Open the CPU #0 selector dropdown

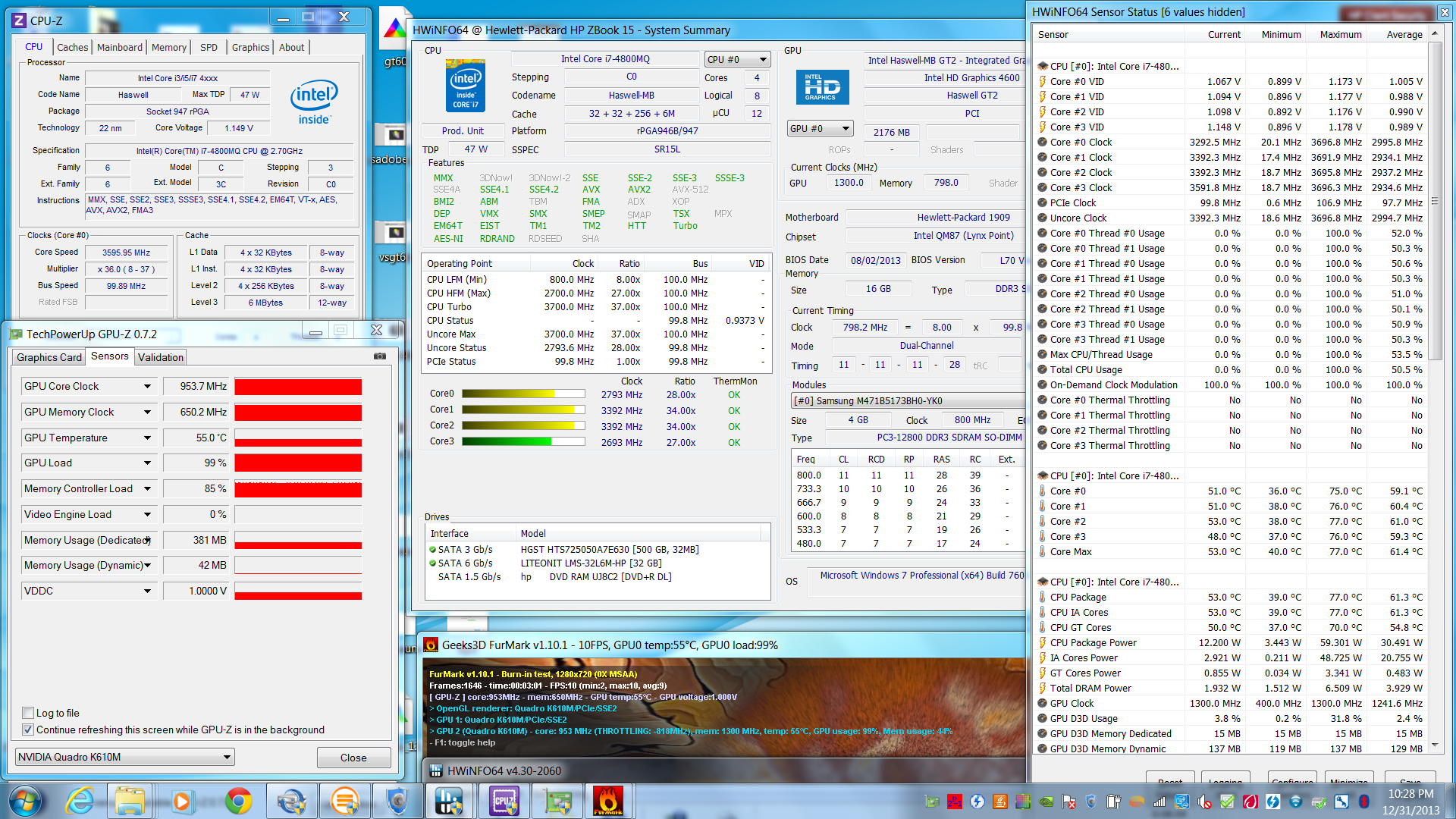coord(737,59)
